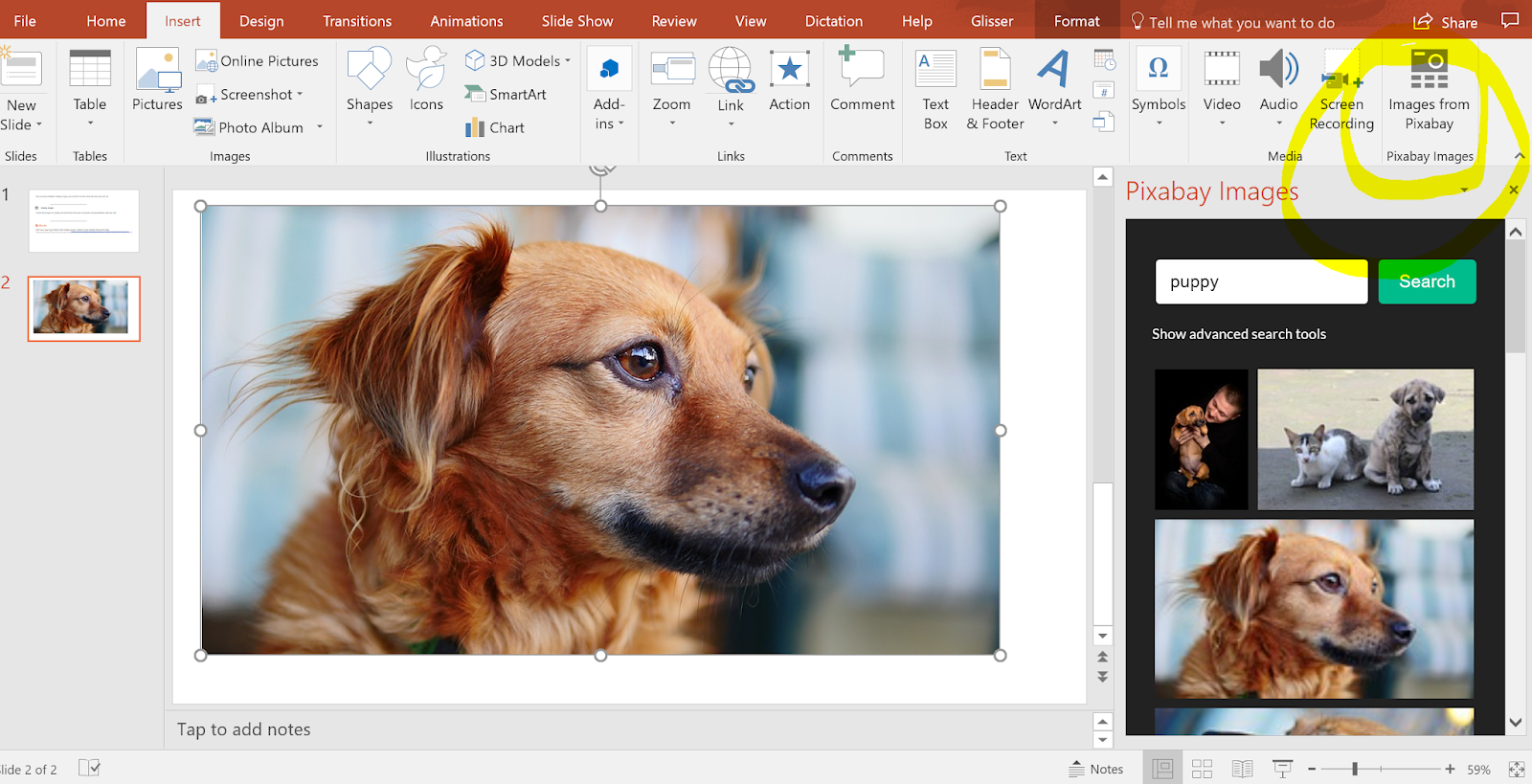This screenshot has height=784, width=1532.
Task: Expand the Screenshot dropdown
Action: point(300,94)
